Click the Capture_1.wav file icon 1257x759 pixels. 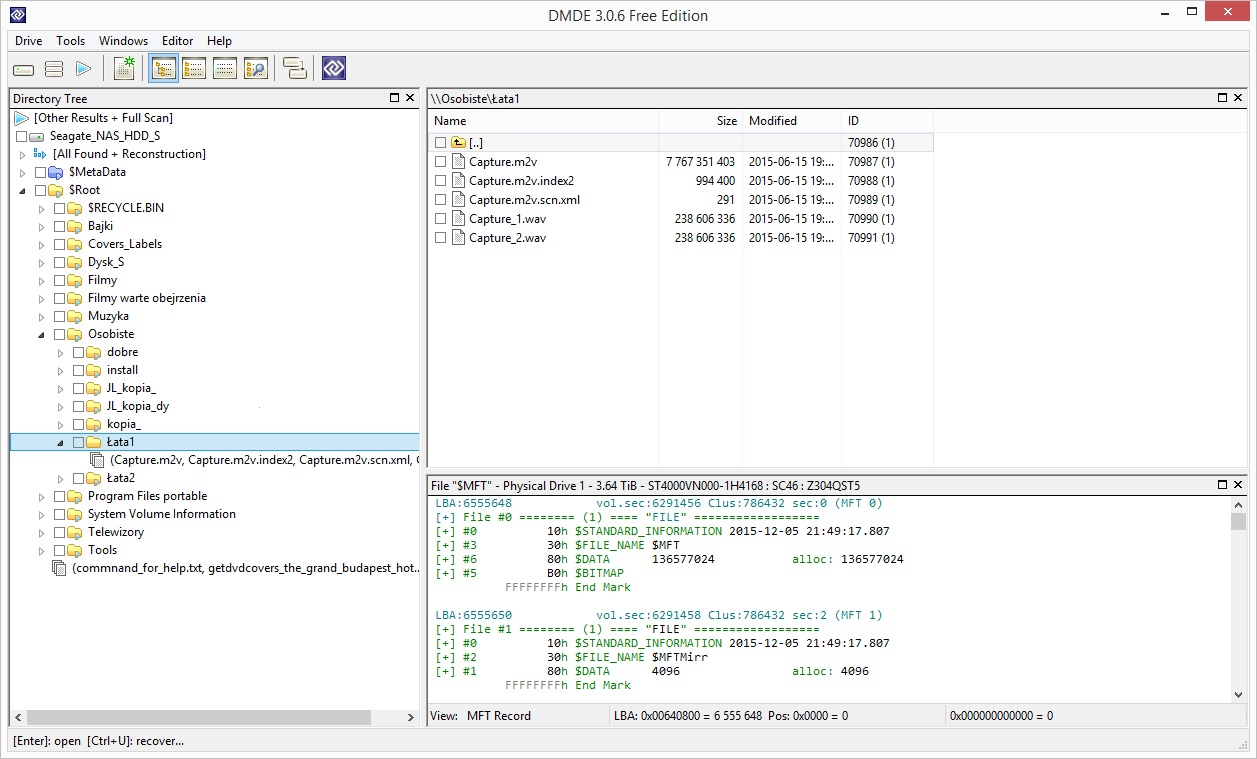(x=459, y=219)
